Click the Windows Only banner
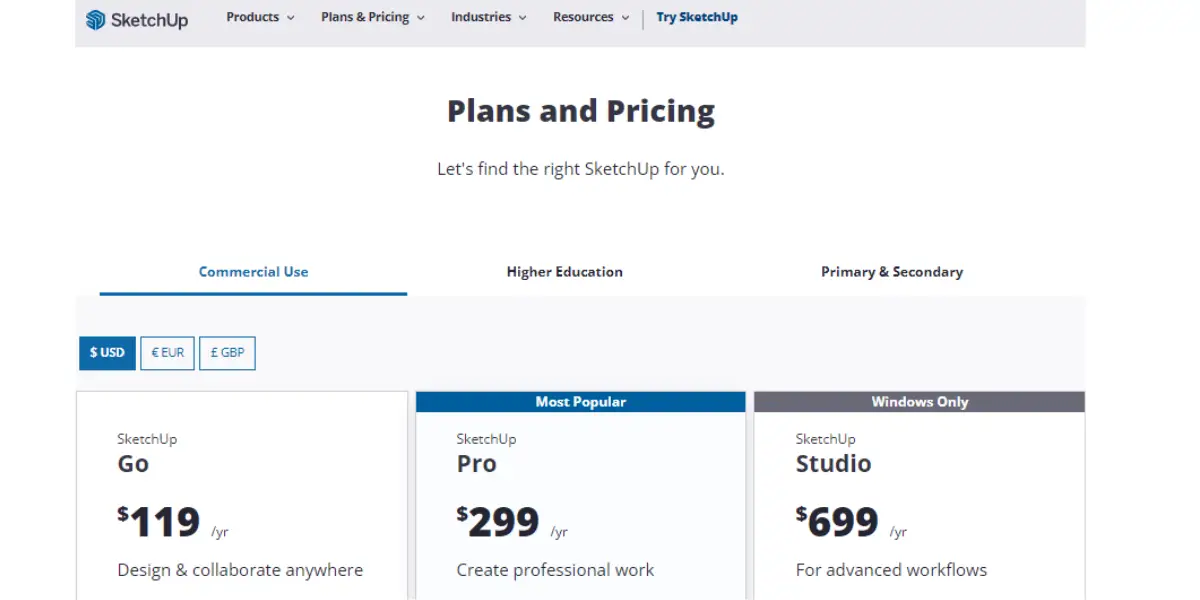The width and height of the screenshot is (1200, 600). [x=920, y=402]
